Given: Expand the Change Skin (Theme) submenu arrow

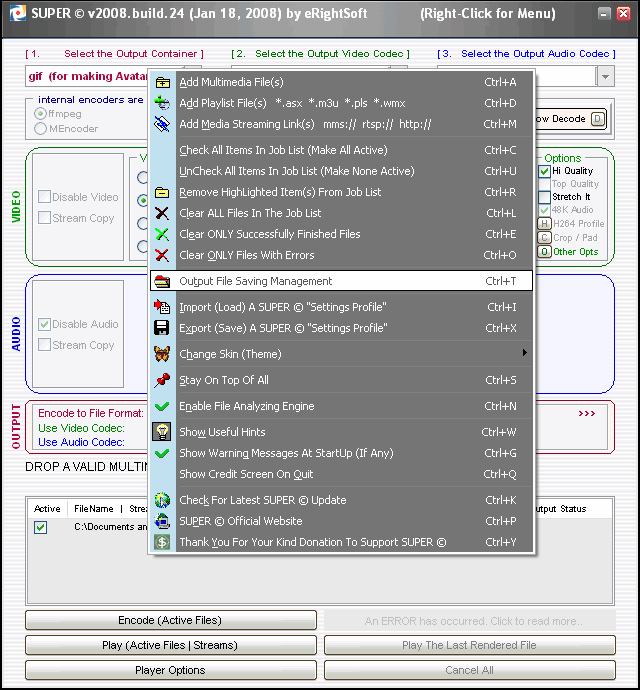Looking at the screenshot, I should pos(524,352).
